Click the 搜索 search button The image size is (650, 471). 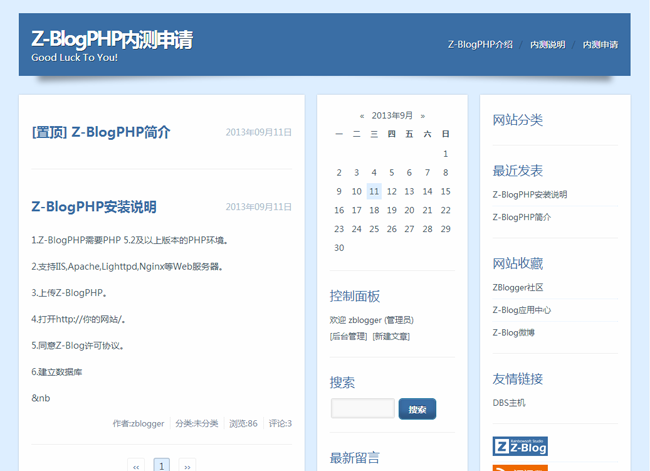click(417, 409)
